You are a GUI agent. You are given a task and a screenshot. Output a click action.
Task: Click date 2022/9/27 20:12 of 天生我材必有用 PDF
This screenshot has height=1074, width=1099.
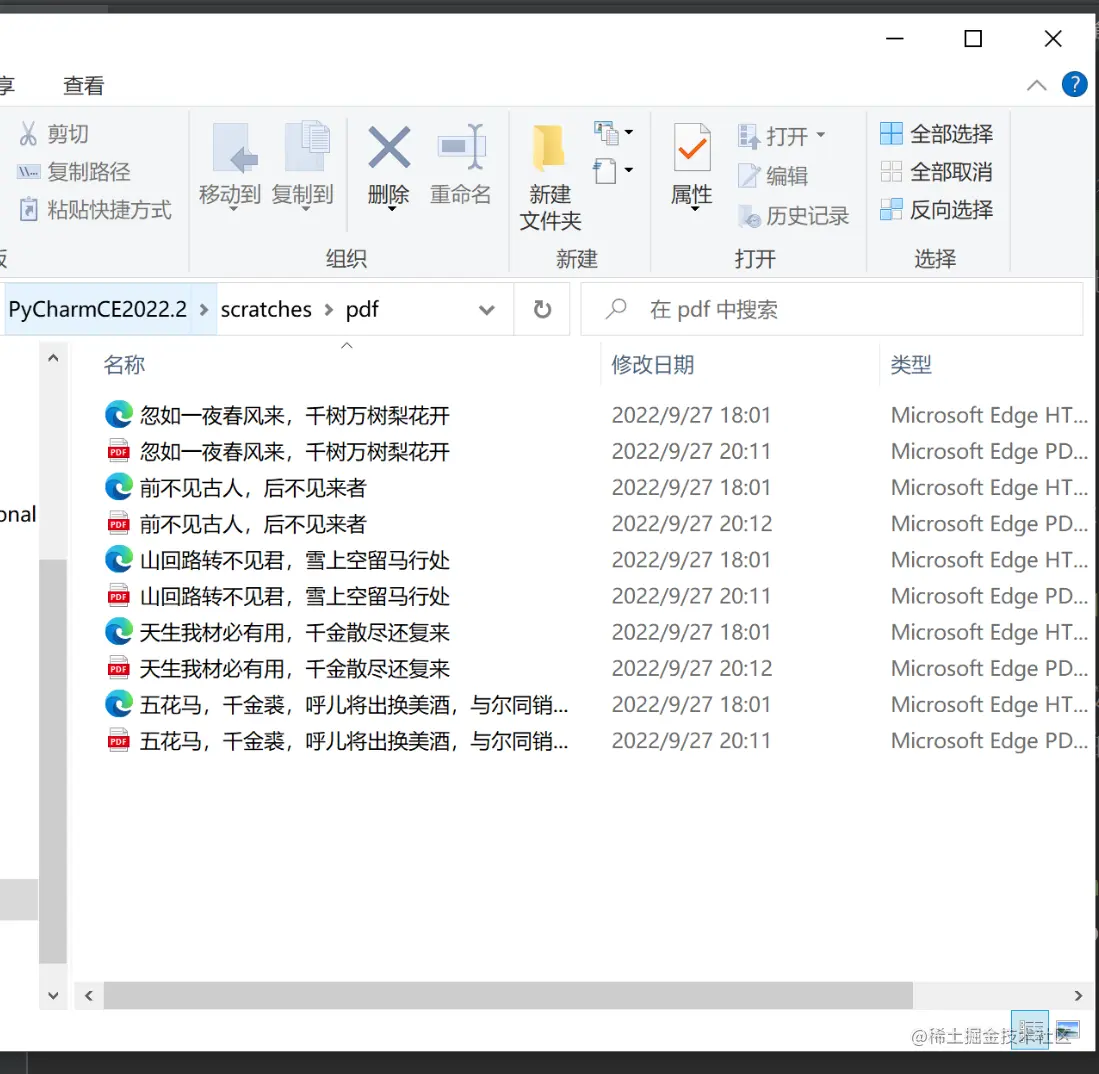pos(691,669)
